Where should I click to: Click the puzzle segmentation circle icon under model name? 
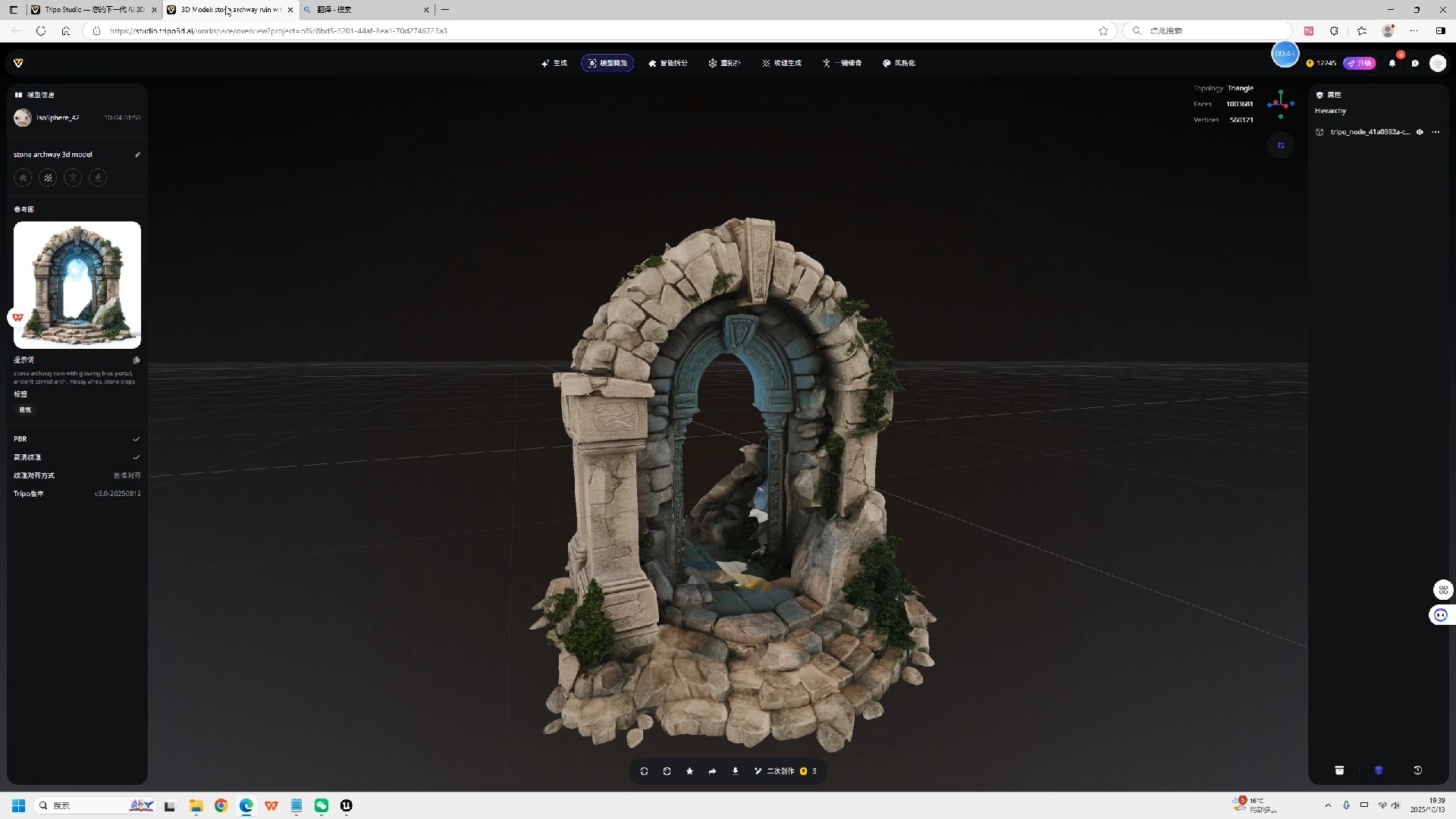(23, 178)
